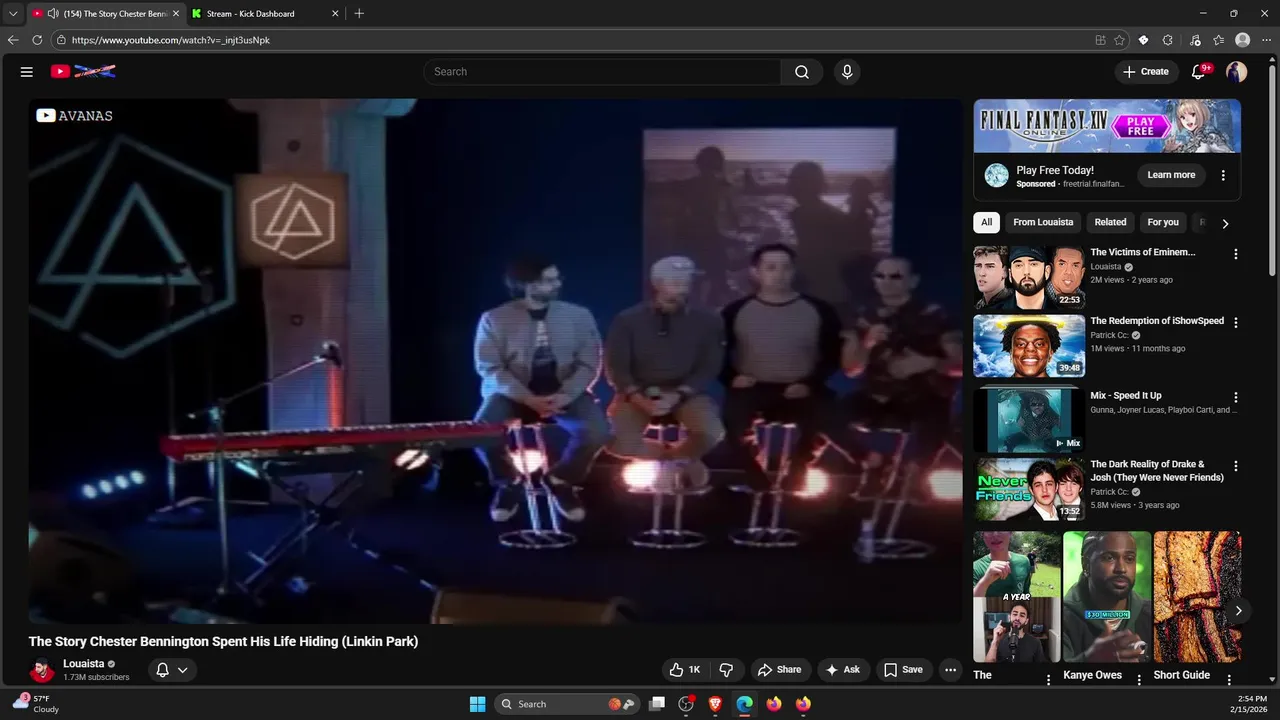
Task: Pause the video by clicking the player
Action: coord(495,360)
